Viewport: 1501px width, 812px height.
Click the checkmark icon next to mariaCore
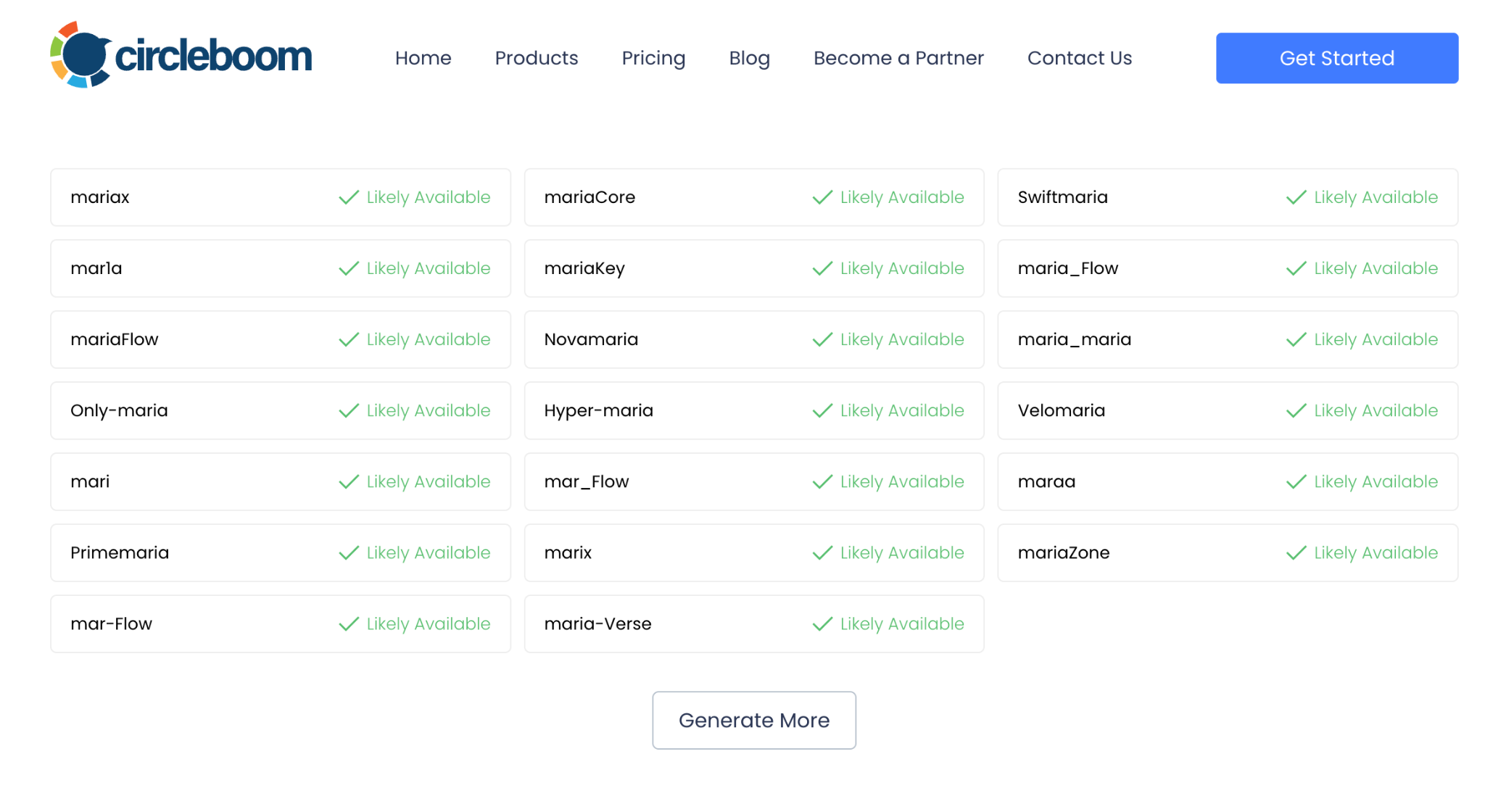point(822,196)
